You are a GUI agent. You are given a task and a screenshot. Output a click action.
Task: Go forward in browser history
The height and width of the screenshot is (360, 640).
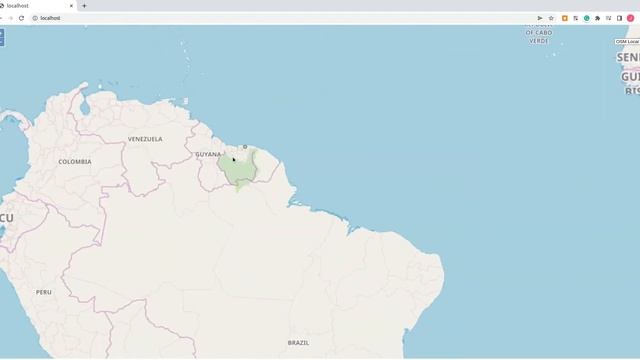point(10,18)
